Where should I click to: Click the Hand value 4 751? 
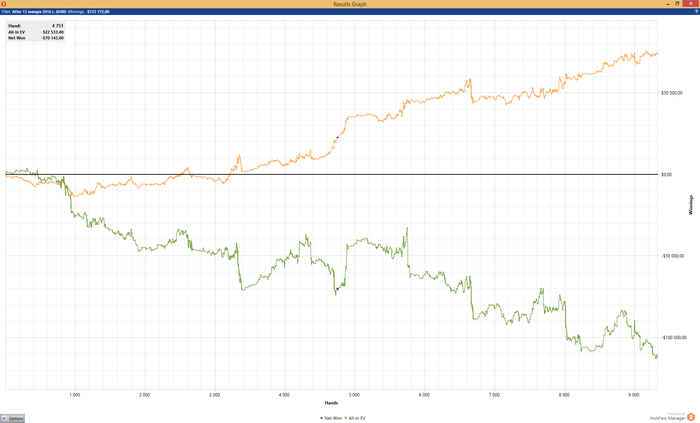tap(58, 26)
